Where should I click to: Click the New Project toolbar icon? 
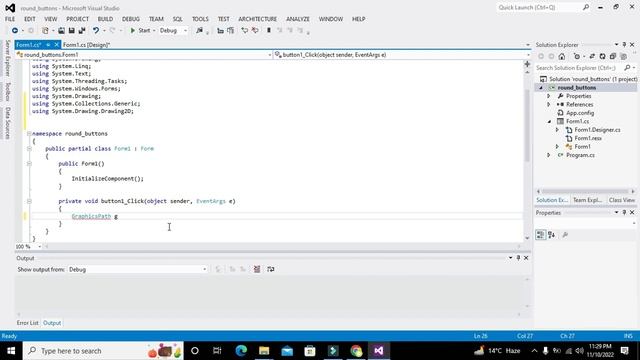point(45,31)
